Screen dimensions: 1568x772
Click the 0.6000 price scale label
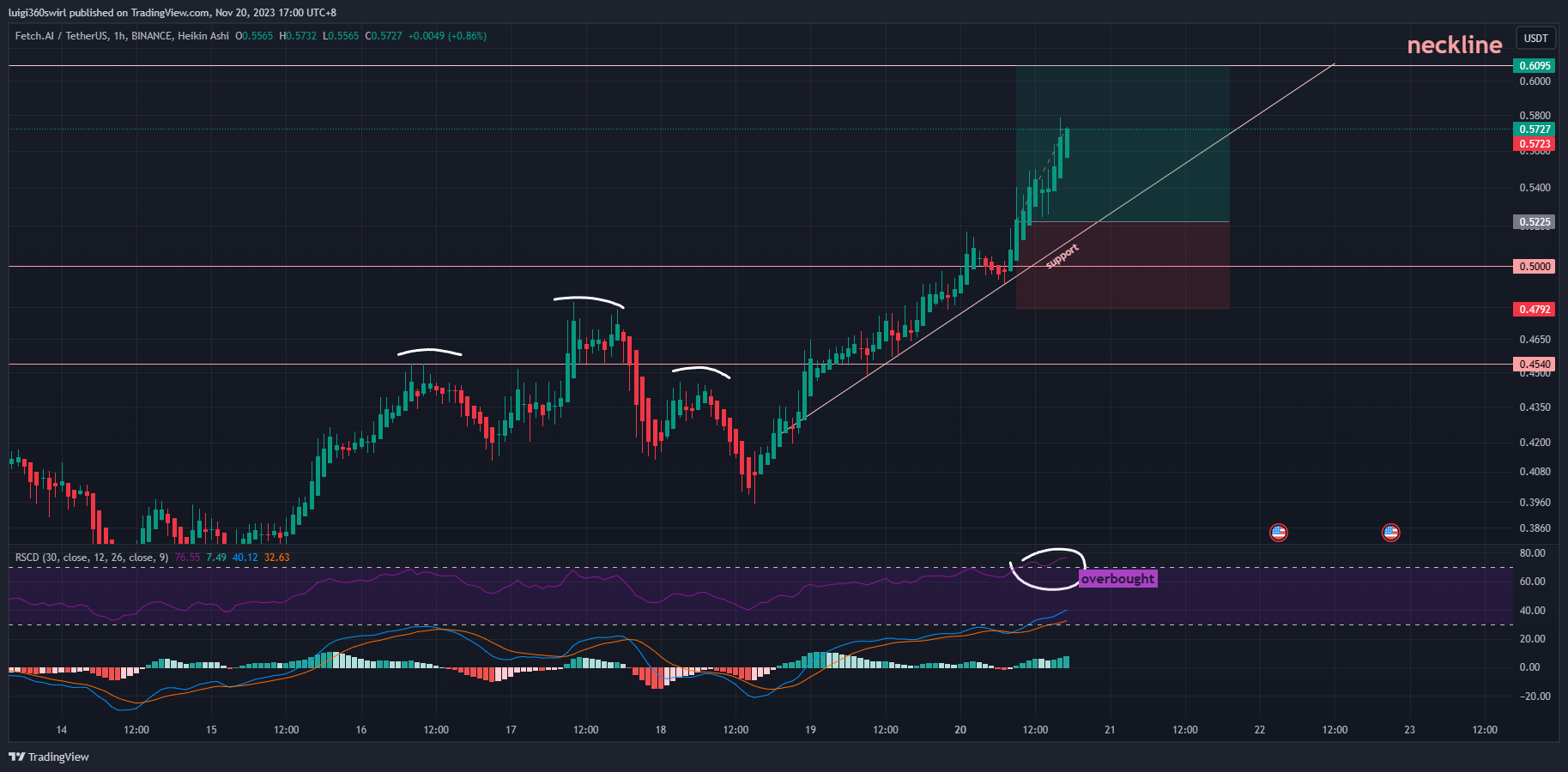(1535, 81)
